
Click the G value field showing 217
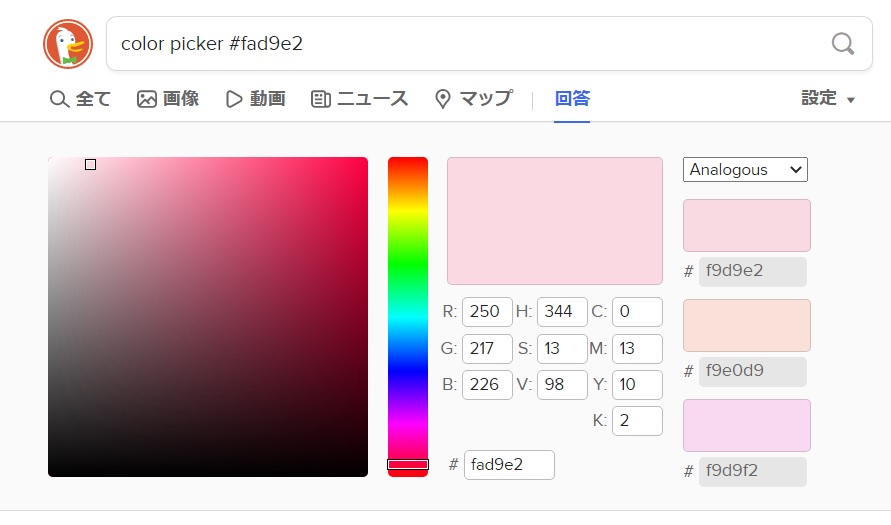click(488, 349)
